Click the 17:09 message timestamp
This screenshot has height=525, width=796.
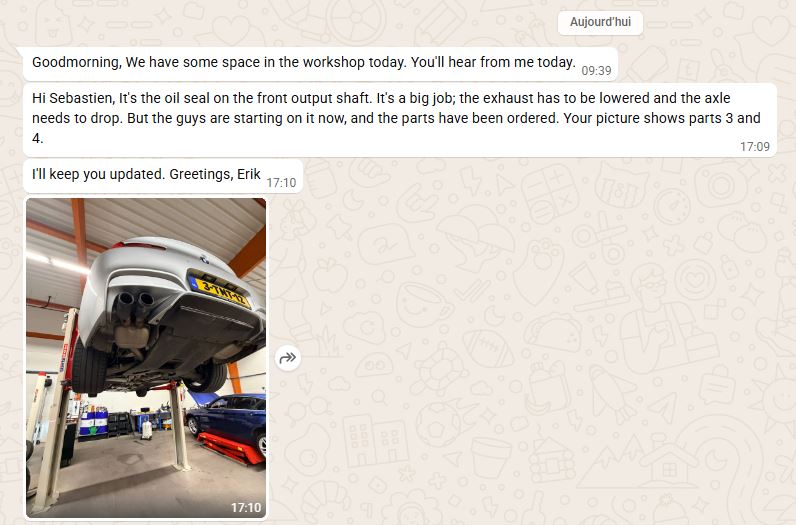pyautogui.click(x=755, y=147)
